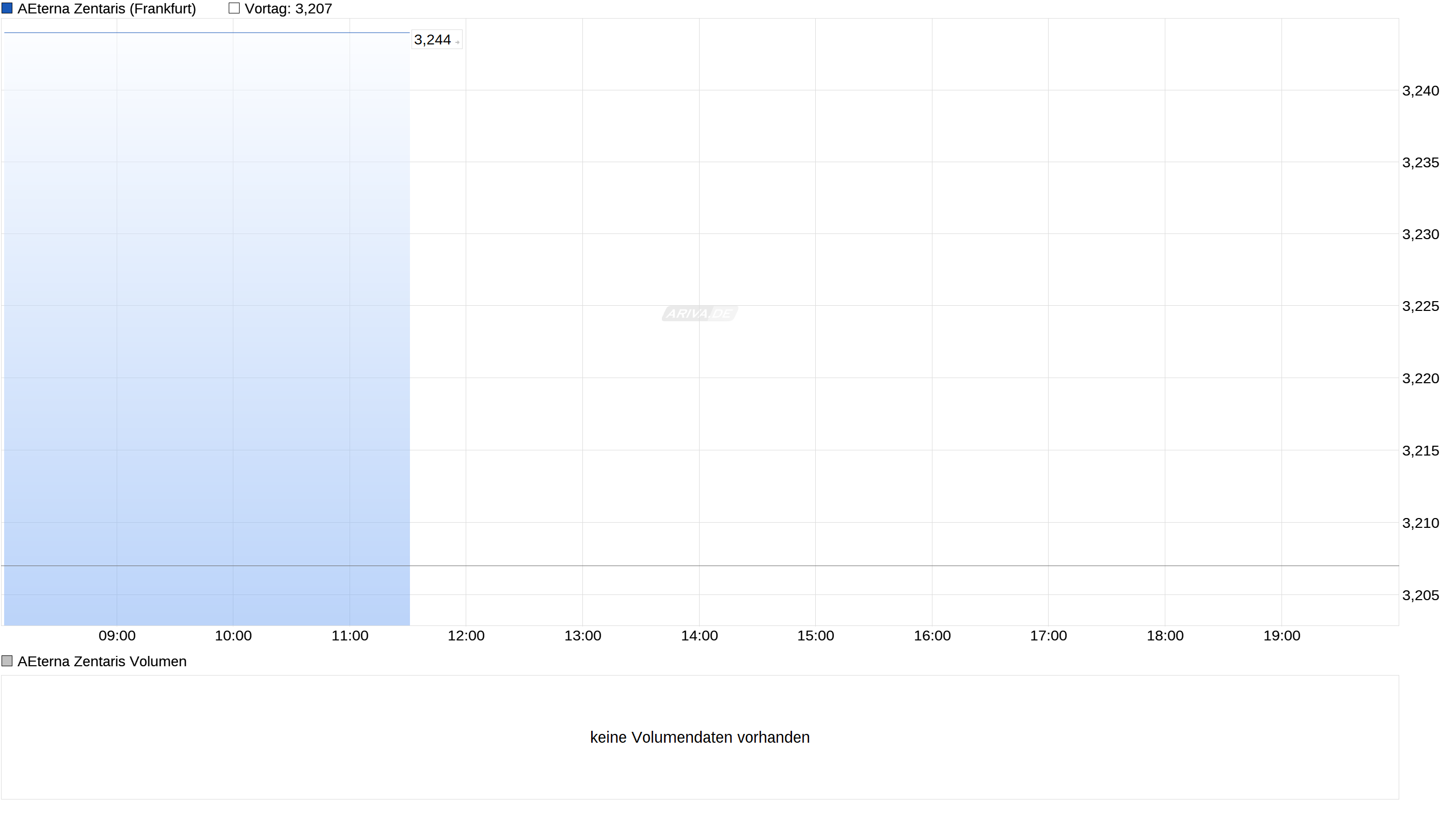This screenshot has width=1456, height=815.
Task: Click the gray Volumen legend square
Action: coord(7,661)
